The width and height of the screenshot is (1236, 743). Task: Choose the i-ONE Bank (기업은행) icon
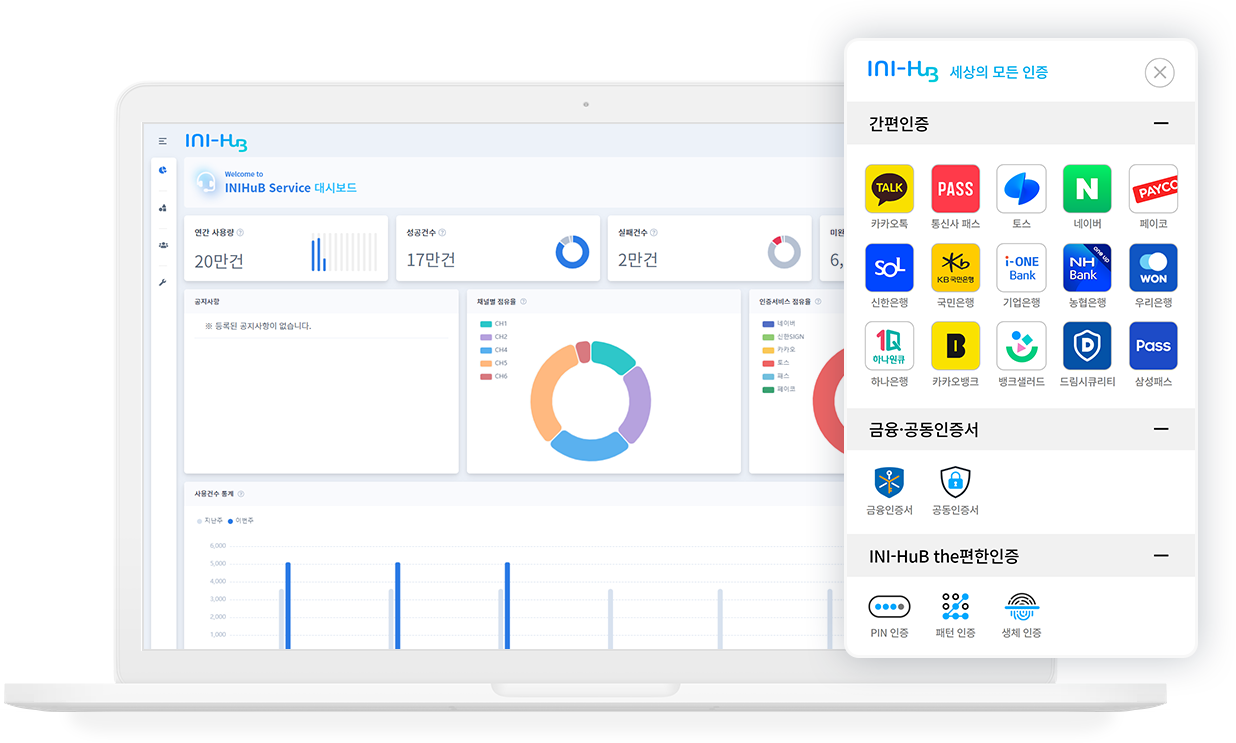click(1021, 268)
